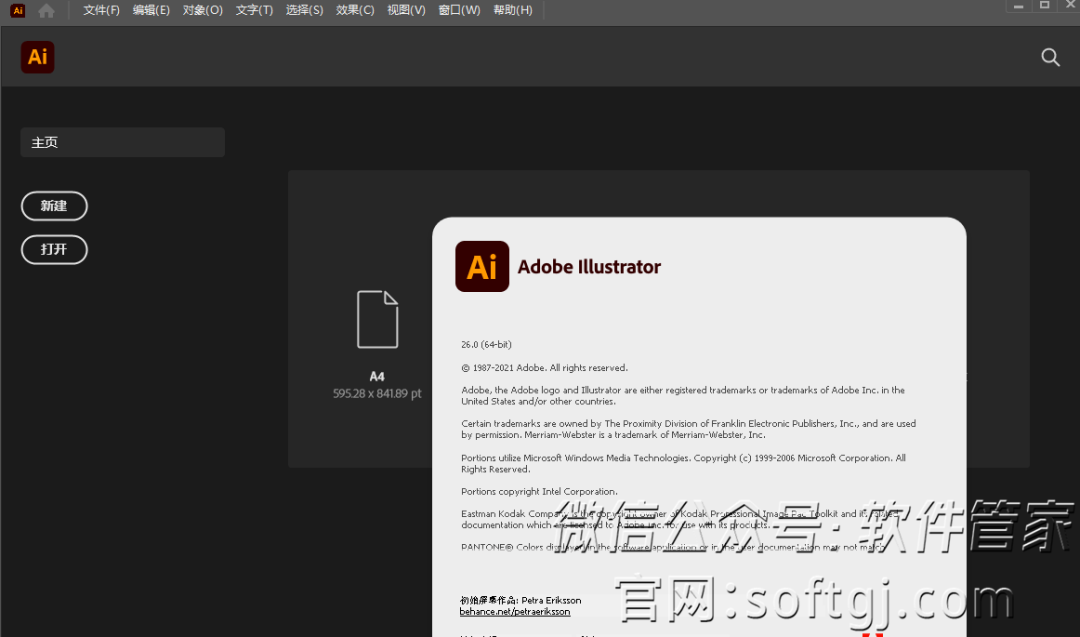
Task: Open the 选择(S) menu
Action: 304,10
